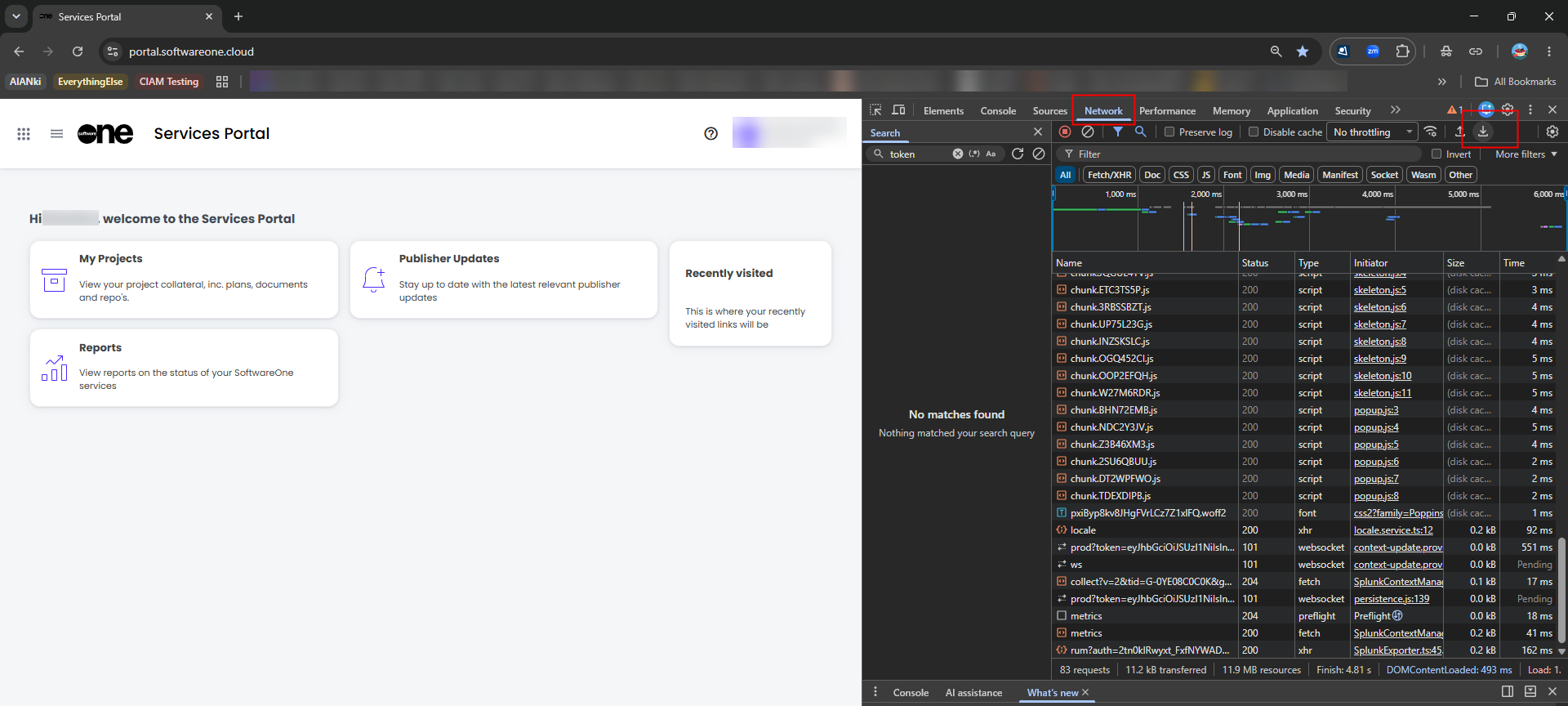Check Disable cache option
The width and height of the screenshot is (1568, 706).
pyautogui.click(x=1254, y=132)
